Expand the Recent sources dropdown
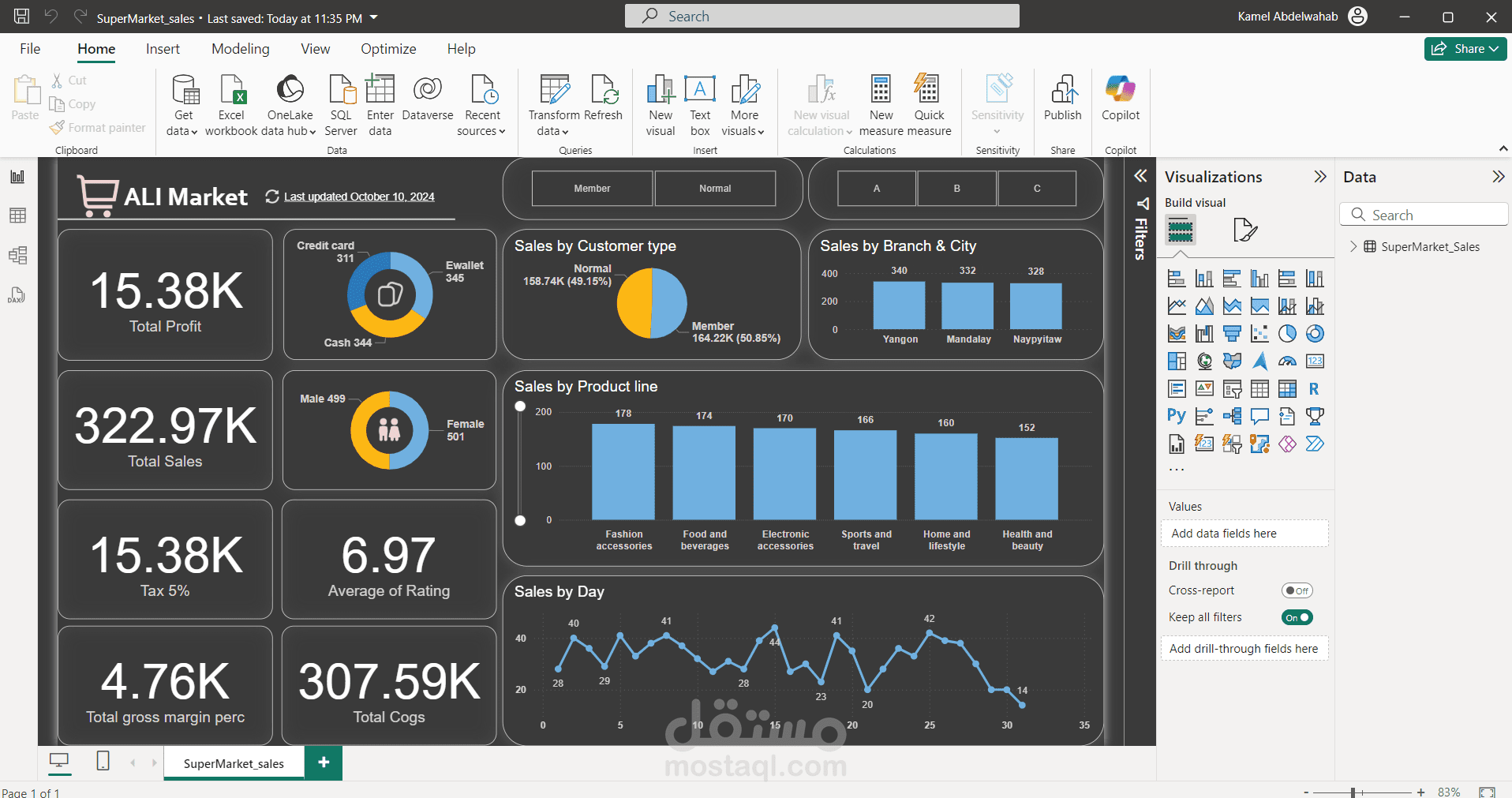The height and width of the screenshot is (798, 1512). (481, 106)
